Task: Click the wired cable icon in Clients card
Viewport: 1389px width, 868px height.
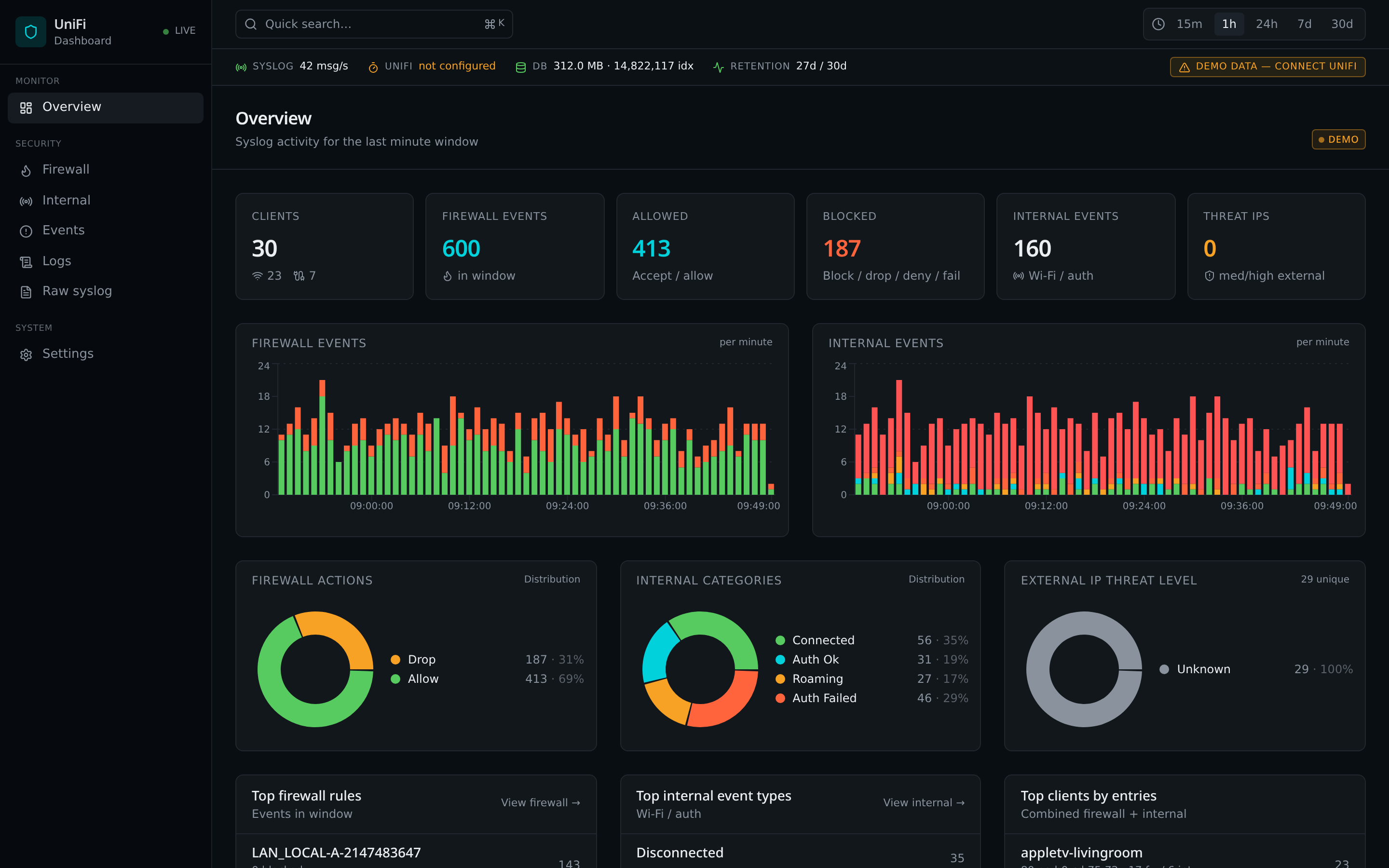Action: (x=299, y=276)
